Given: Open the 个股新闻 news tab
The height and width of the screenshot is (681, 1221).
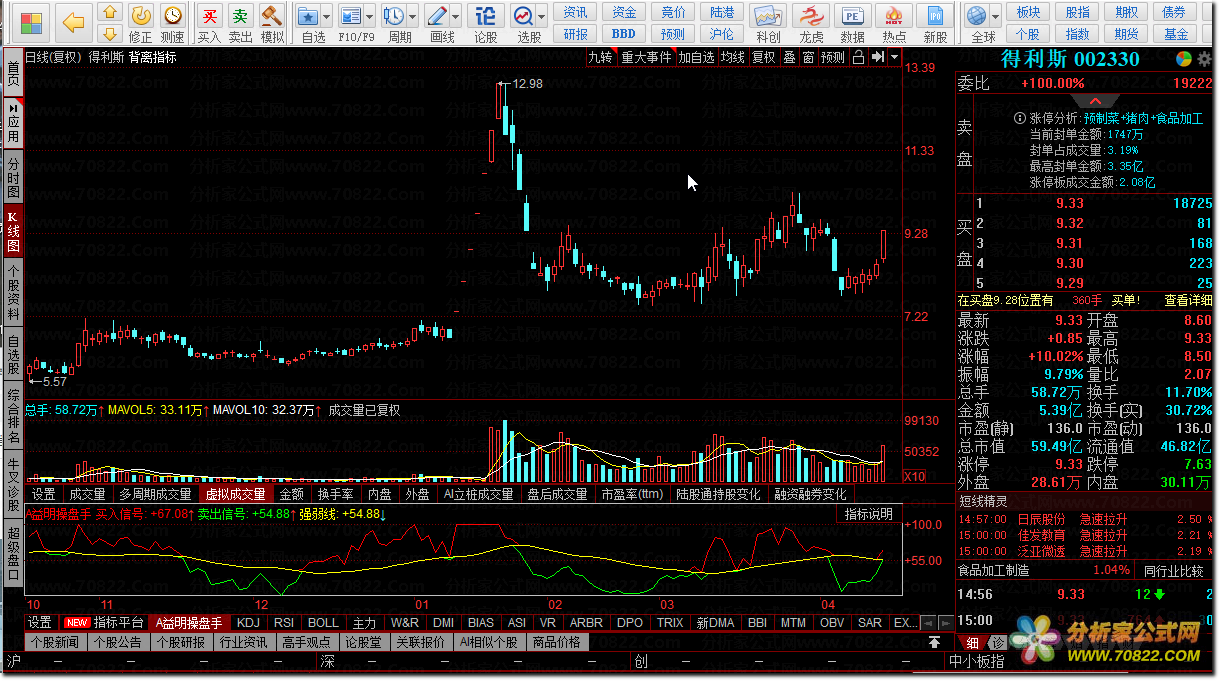Looking at the screenshot, I should click(x=54, y=642).
